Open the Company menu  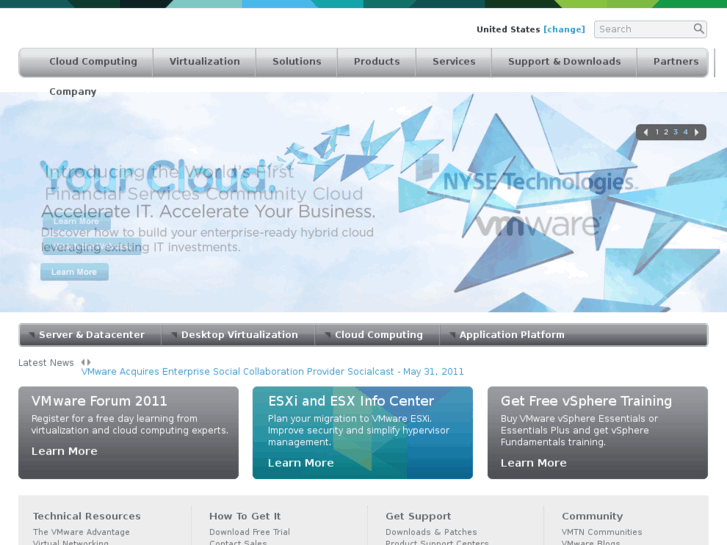(73, 92)
